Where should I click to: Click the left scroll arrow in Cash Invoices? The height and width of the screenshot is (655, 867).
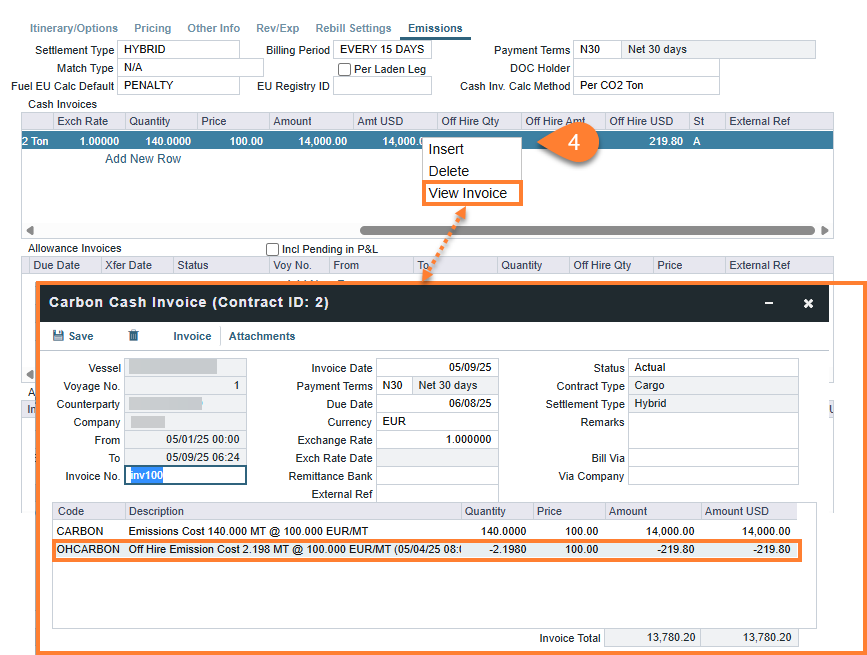pyautogui.click(x=30, y=230)
